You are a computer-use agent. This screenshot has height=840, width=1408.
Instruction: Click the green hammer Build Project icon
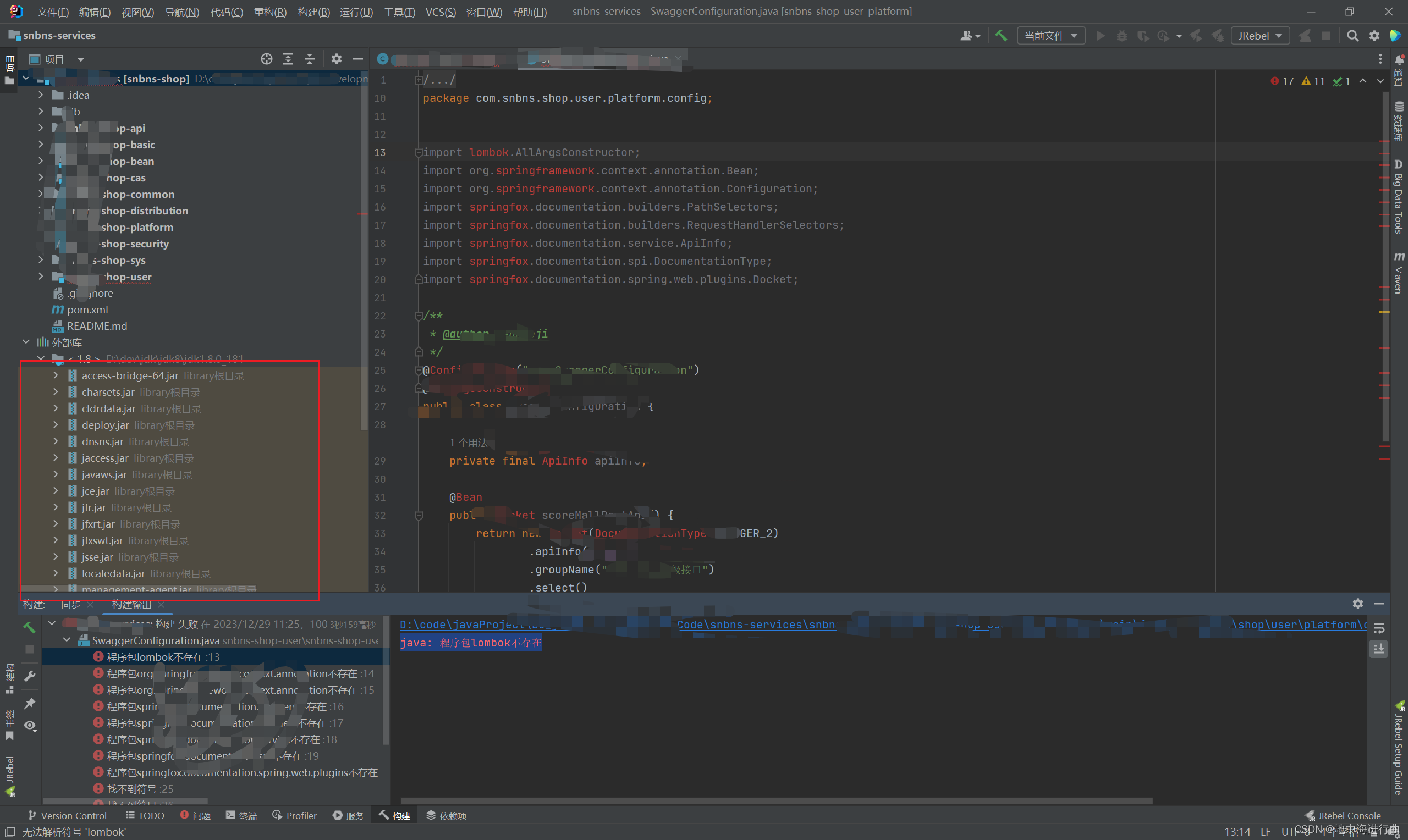[x=1001, y=36]
